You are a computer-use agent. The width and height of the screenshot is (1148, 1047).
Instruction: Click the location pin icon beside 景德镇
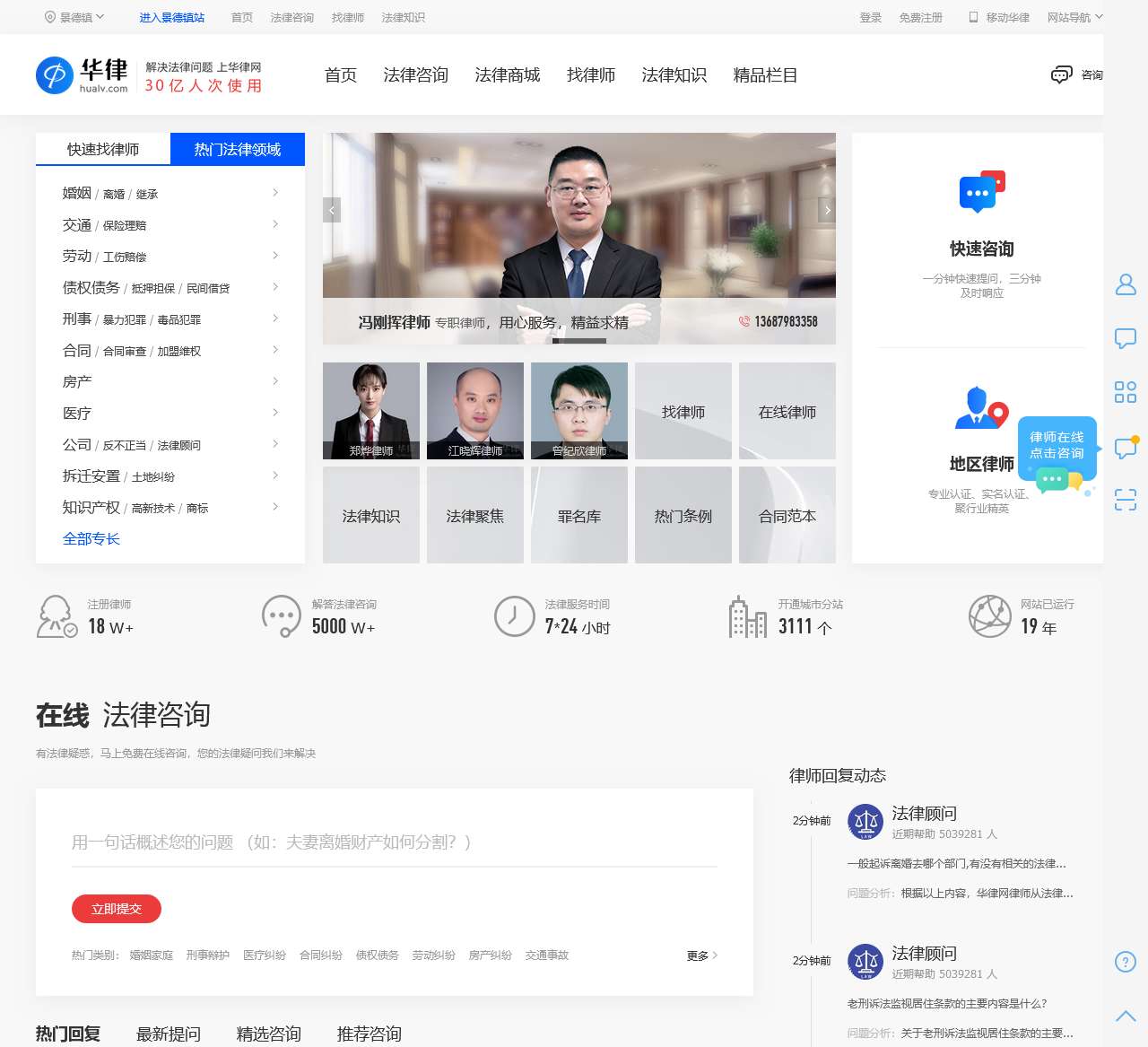50,17
